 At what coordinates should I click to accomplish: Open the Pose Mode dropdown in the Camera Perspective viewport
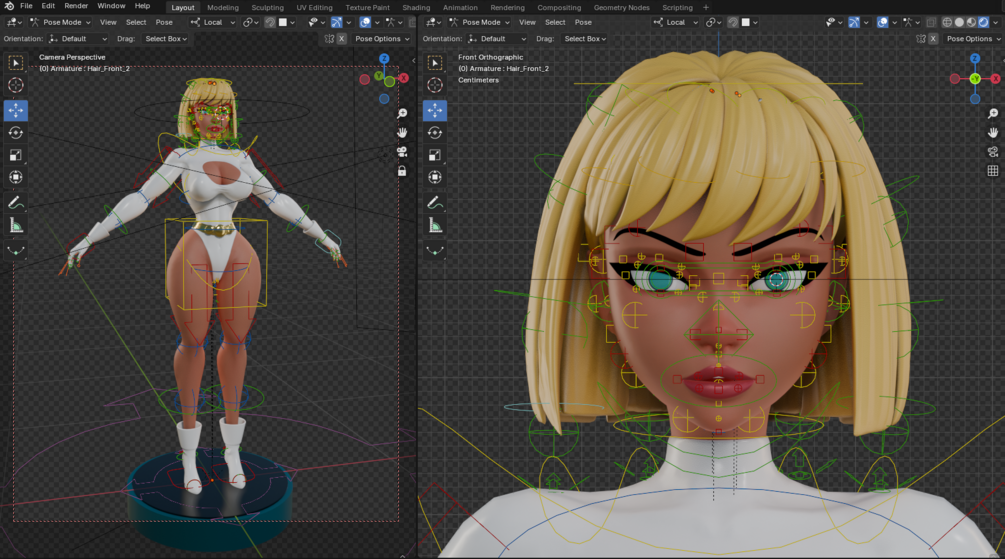point(60,22)
